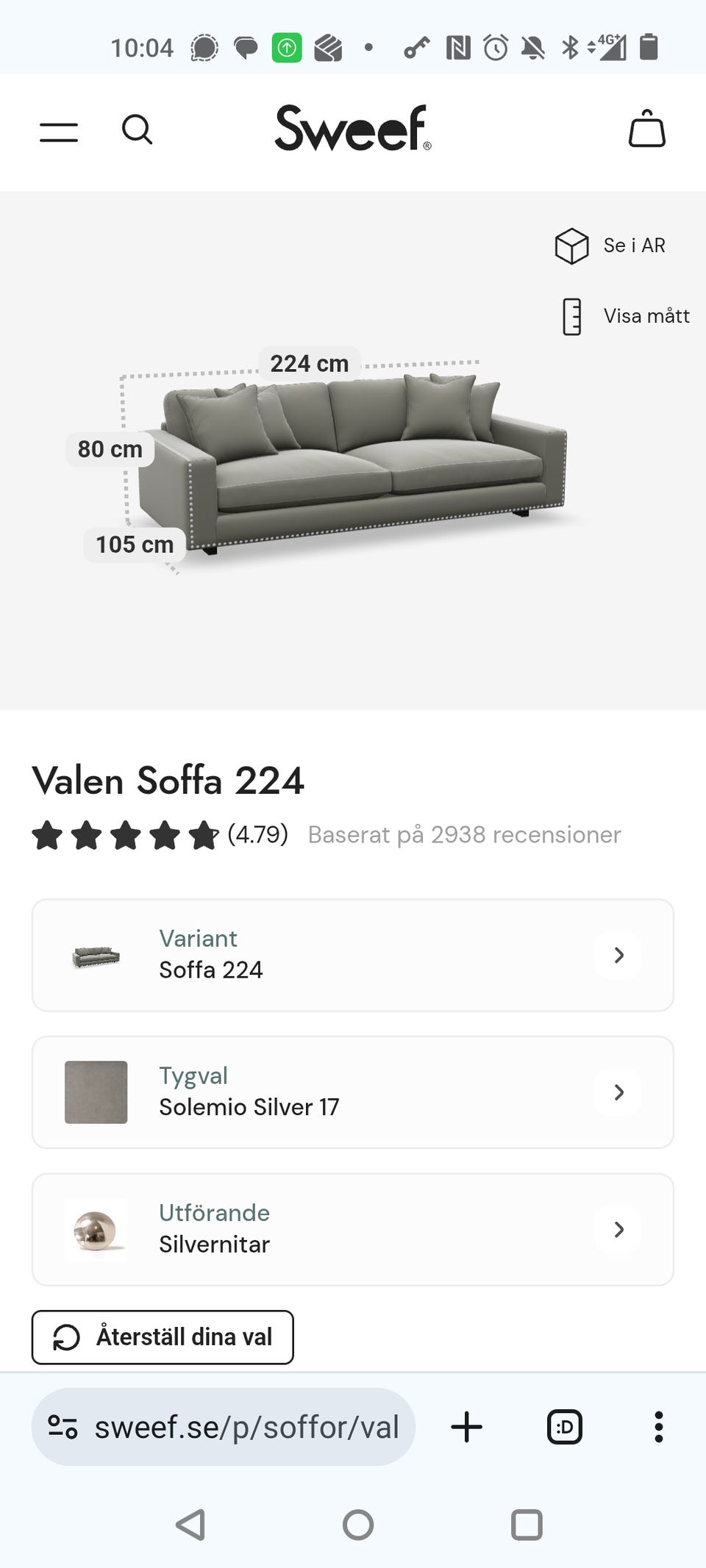Expand the Utförande Silvernitar options
706x1568 pixels.
click(618, 1229)
